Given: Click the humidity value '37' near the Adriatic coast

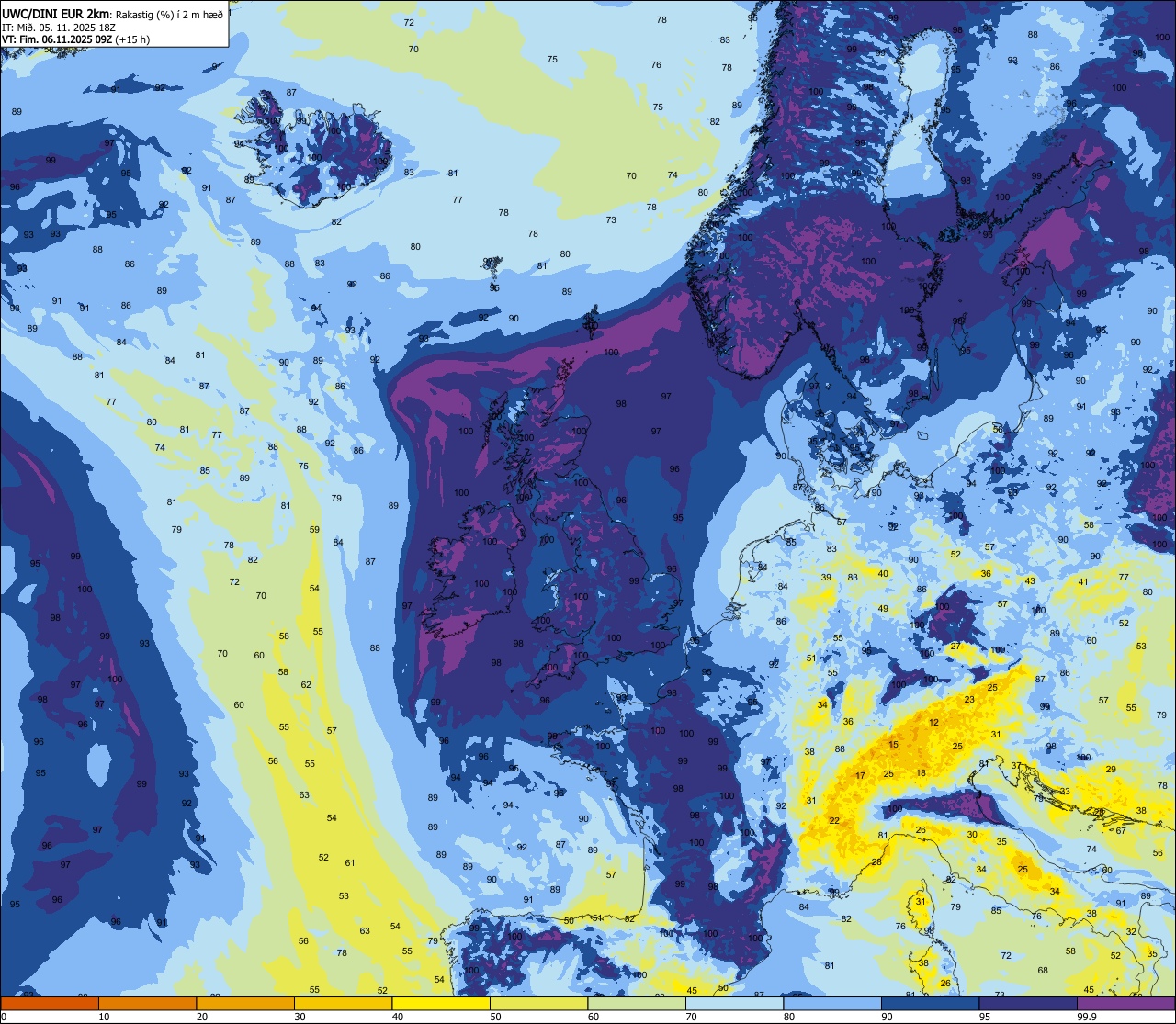Looking at the screenshot, I should pyautogui.click(x=1016, y=766).
